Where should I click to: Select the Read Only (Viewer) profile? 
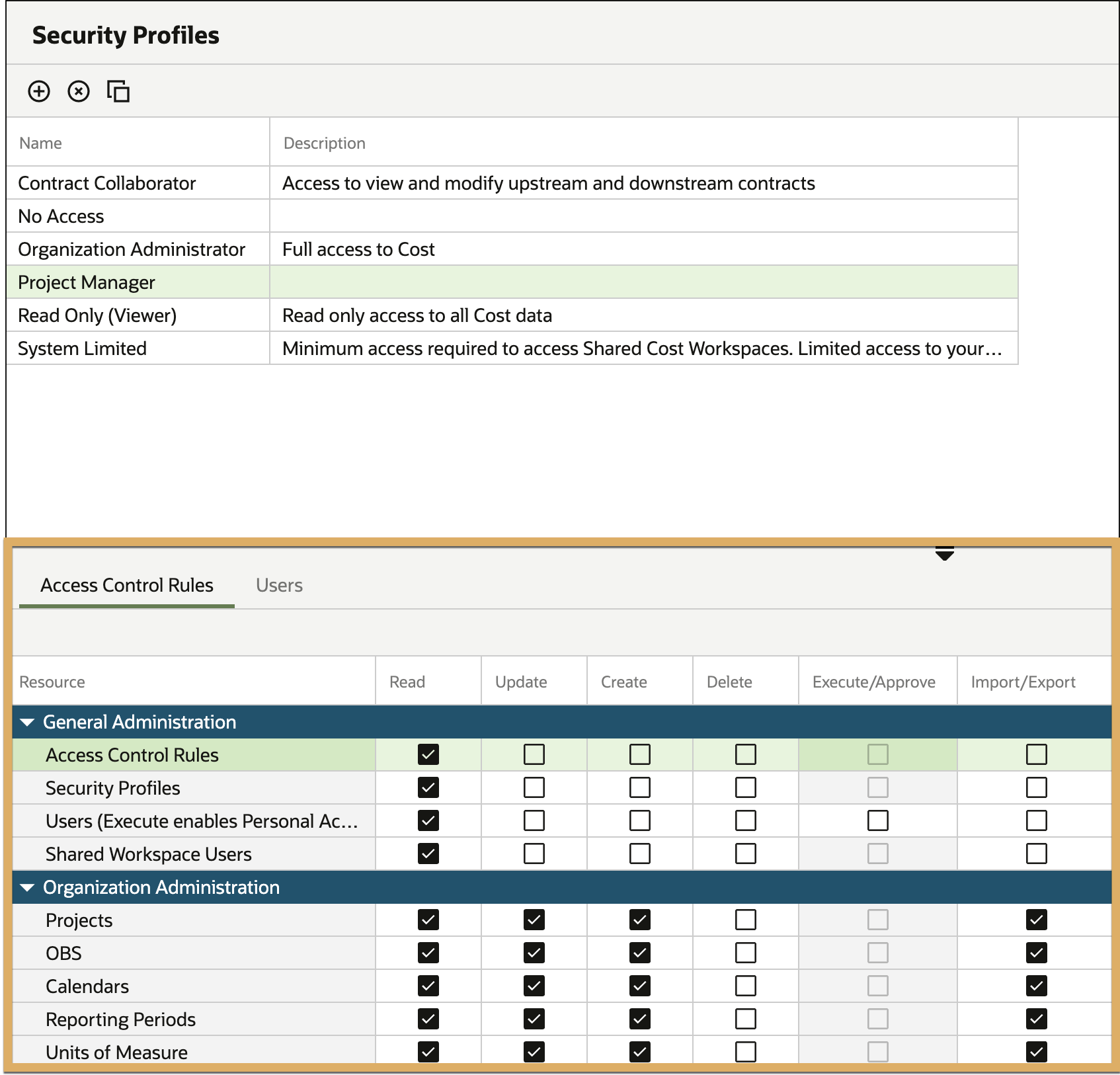(x=512, y=315)
